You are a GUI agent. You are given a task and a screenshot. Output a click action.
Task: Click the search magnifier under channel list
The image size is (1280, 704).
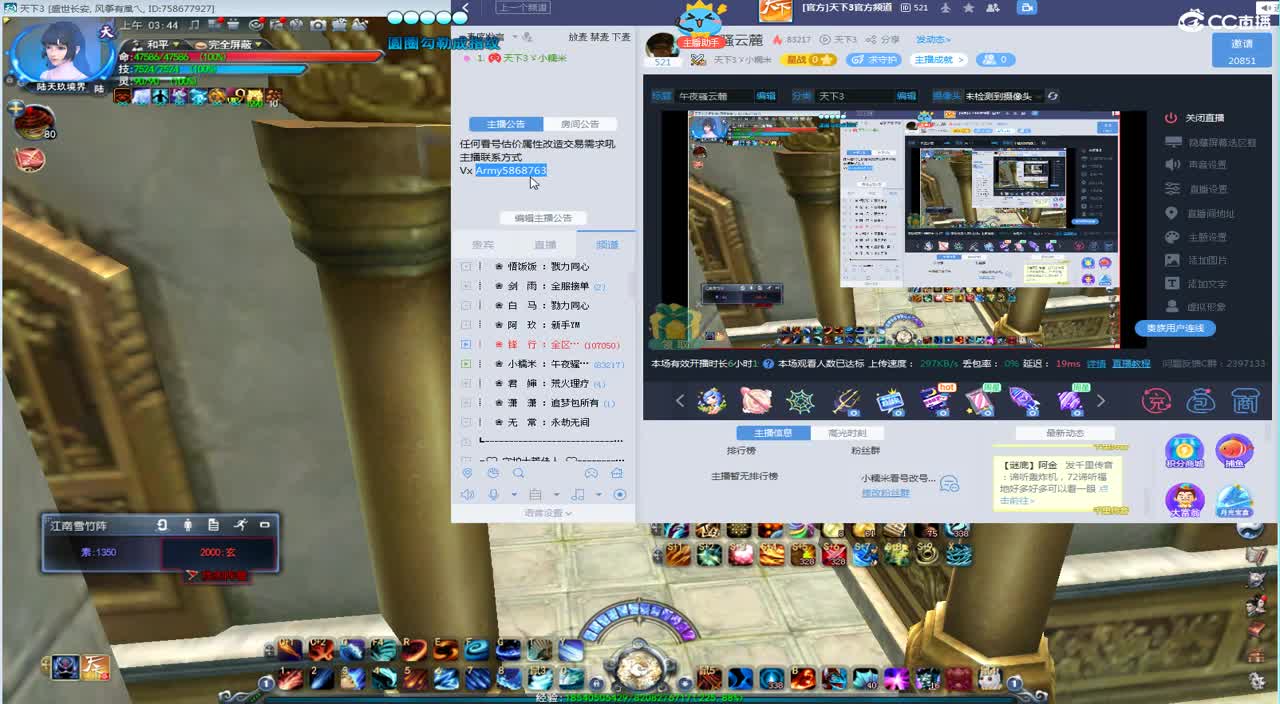[518, 473]
